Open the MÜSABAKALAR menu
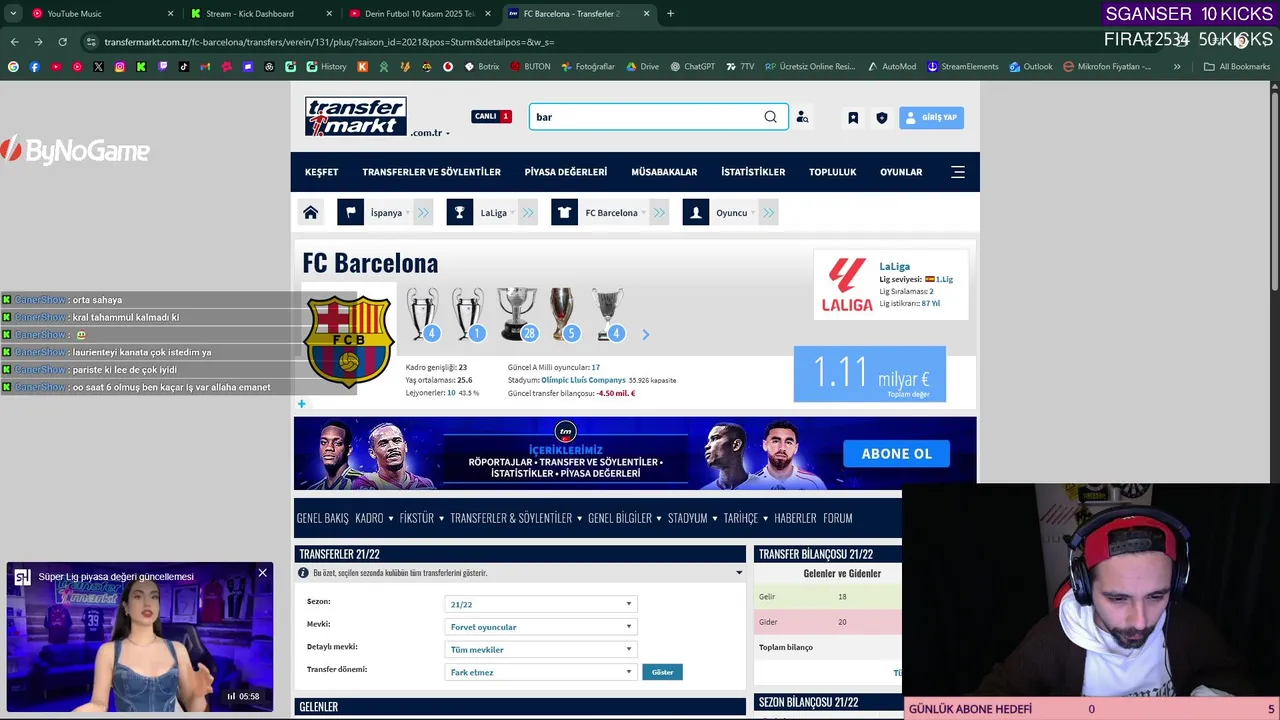Image resolution: width=1280 pixels, height=720 pixels. click(664, 172)
